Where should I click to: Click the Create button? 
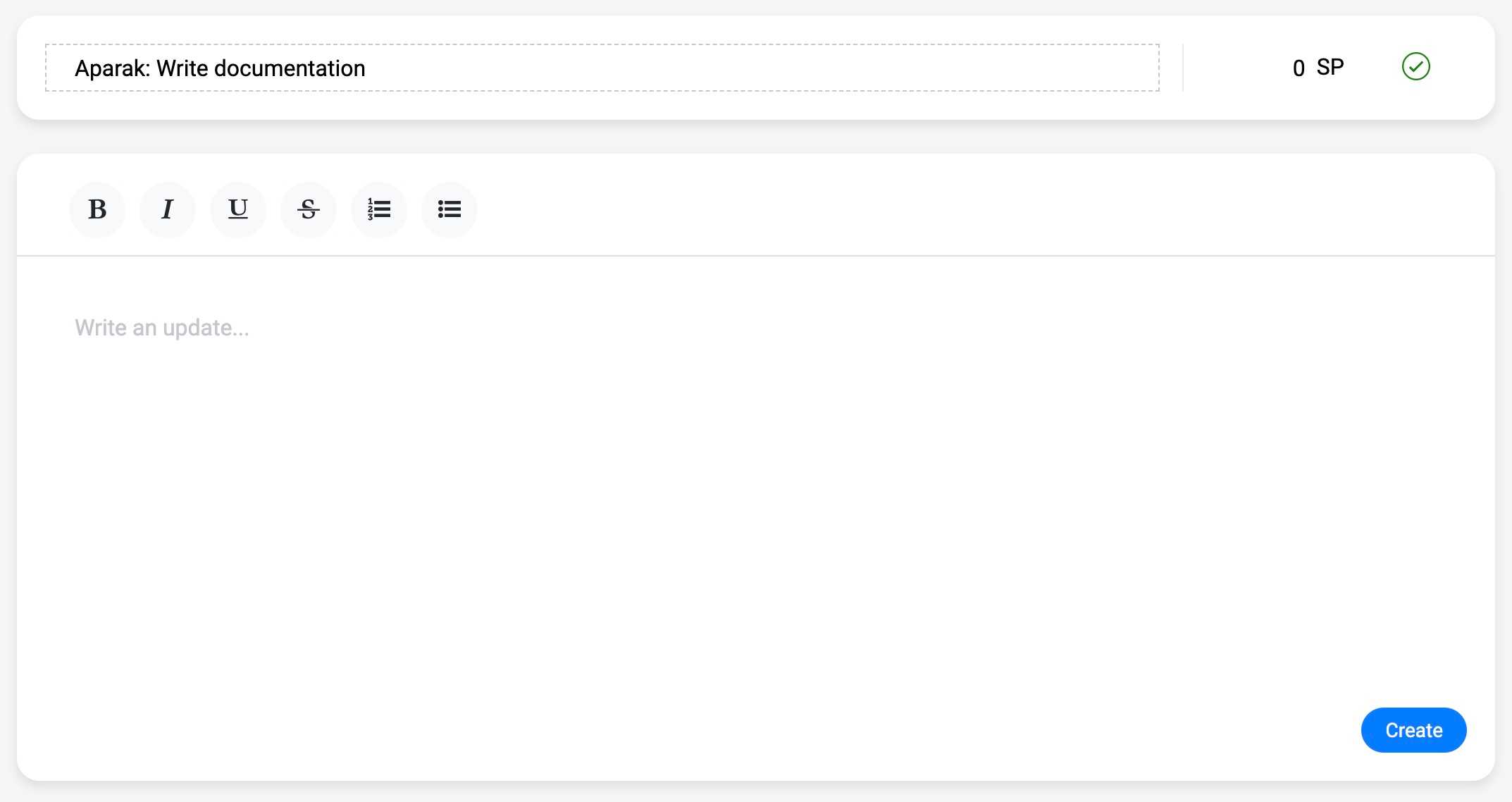tap(1413, 730)
